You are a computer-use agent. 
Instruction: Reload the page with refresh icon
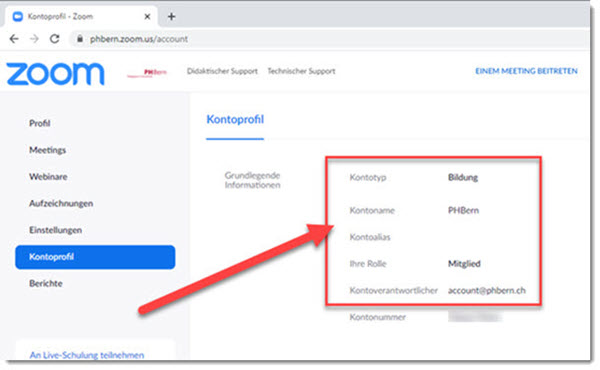(55, 39)
